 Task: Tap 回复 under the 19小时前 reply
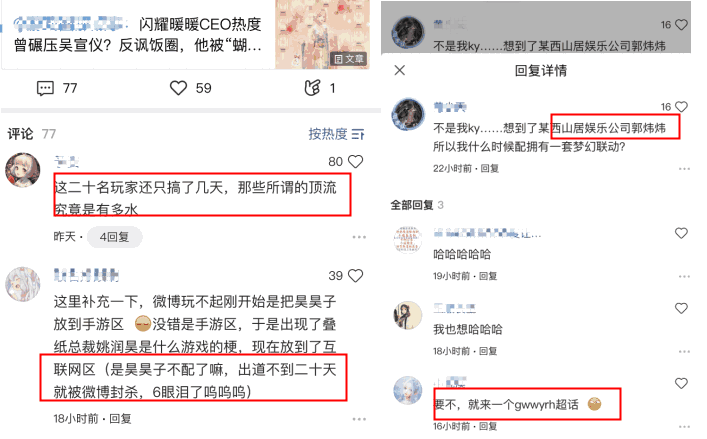[x=488, y=276]
